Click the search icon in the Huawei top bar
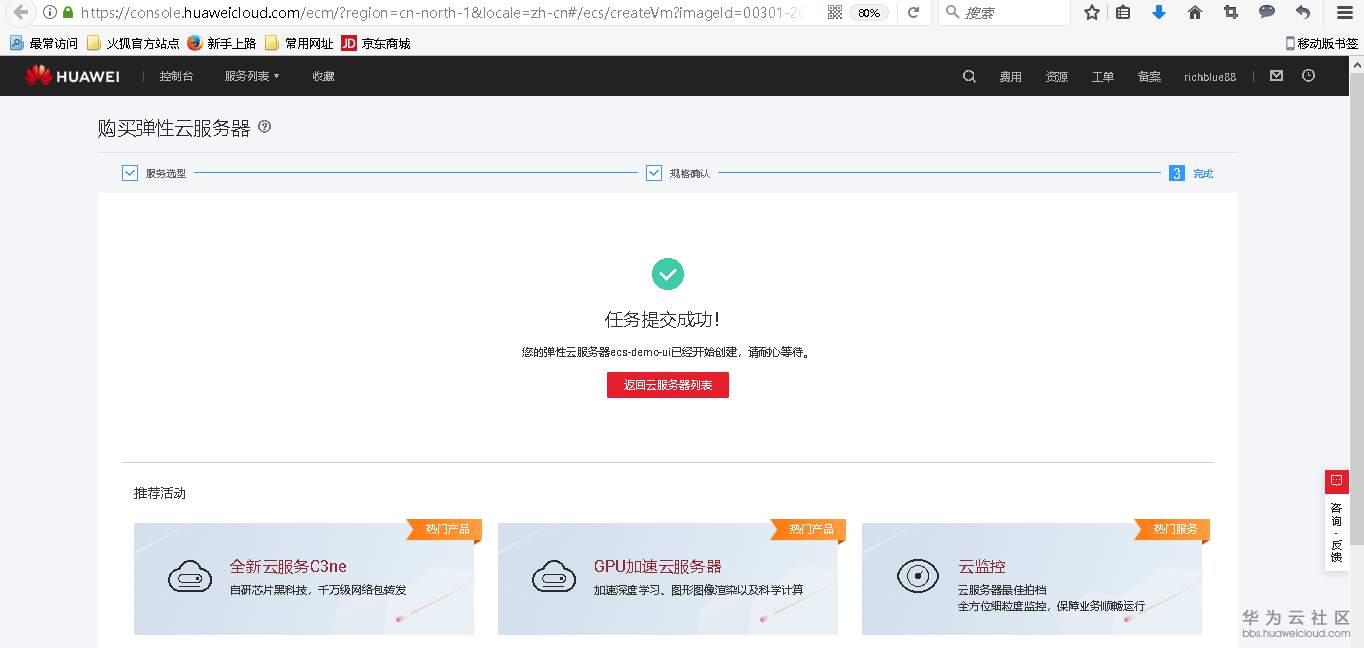Image resolution: width=1364 pixels, height=648 pixels. click(968, 76)
